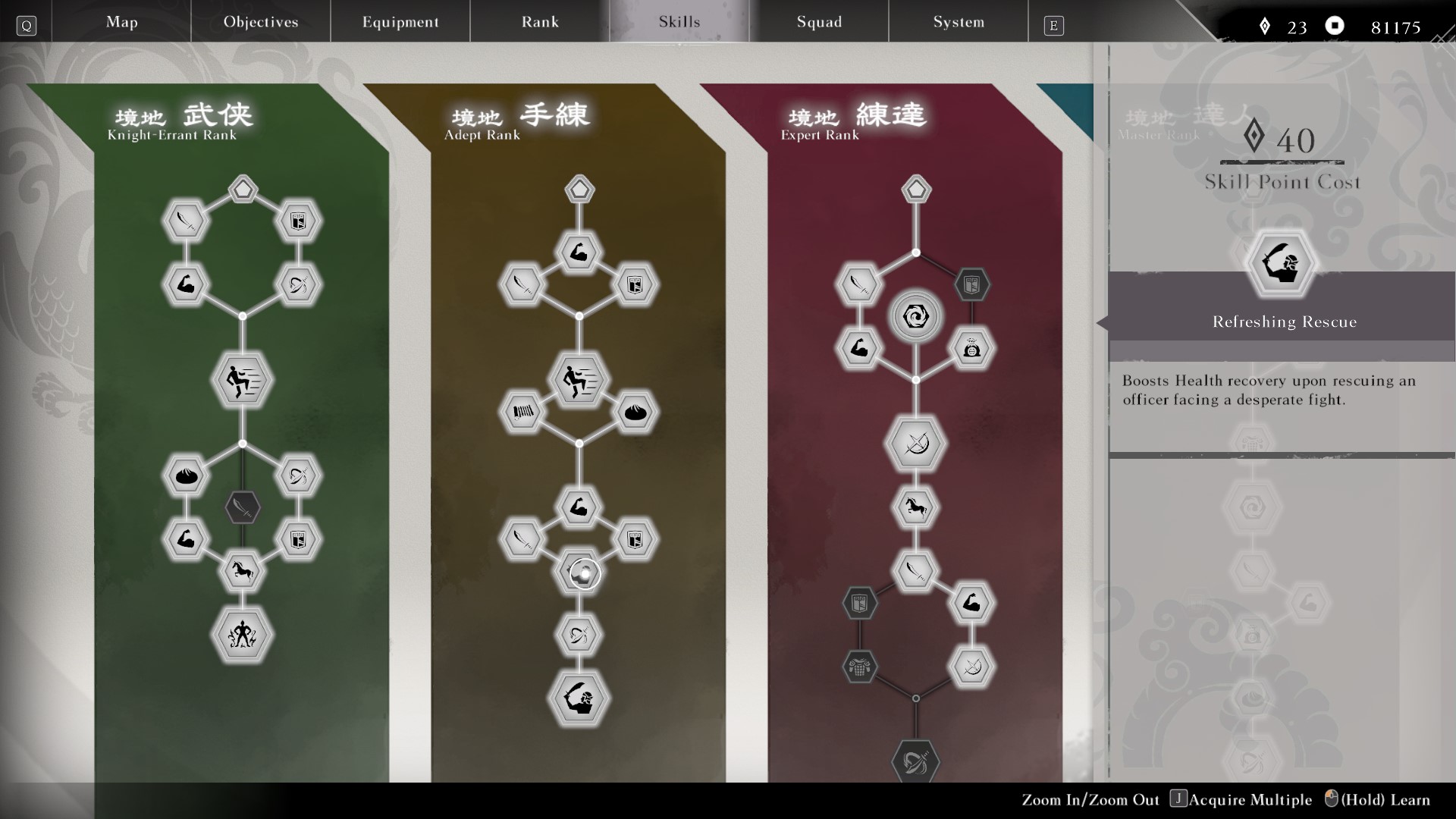Select the meat bun skill in Adept Rank
Image resolution: width=1456 pixels, height=819 pixels.
pyautogui.click(x=635, y=413)
